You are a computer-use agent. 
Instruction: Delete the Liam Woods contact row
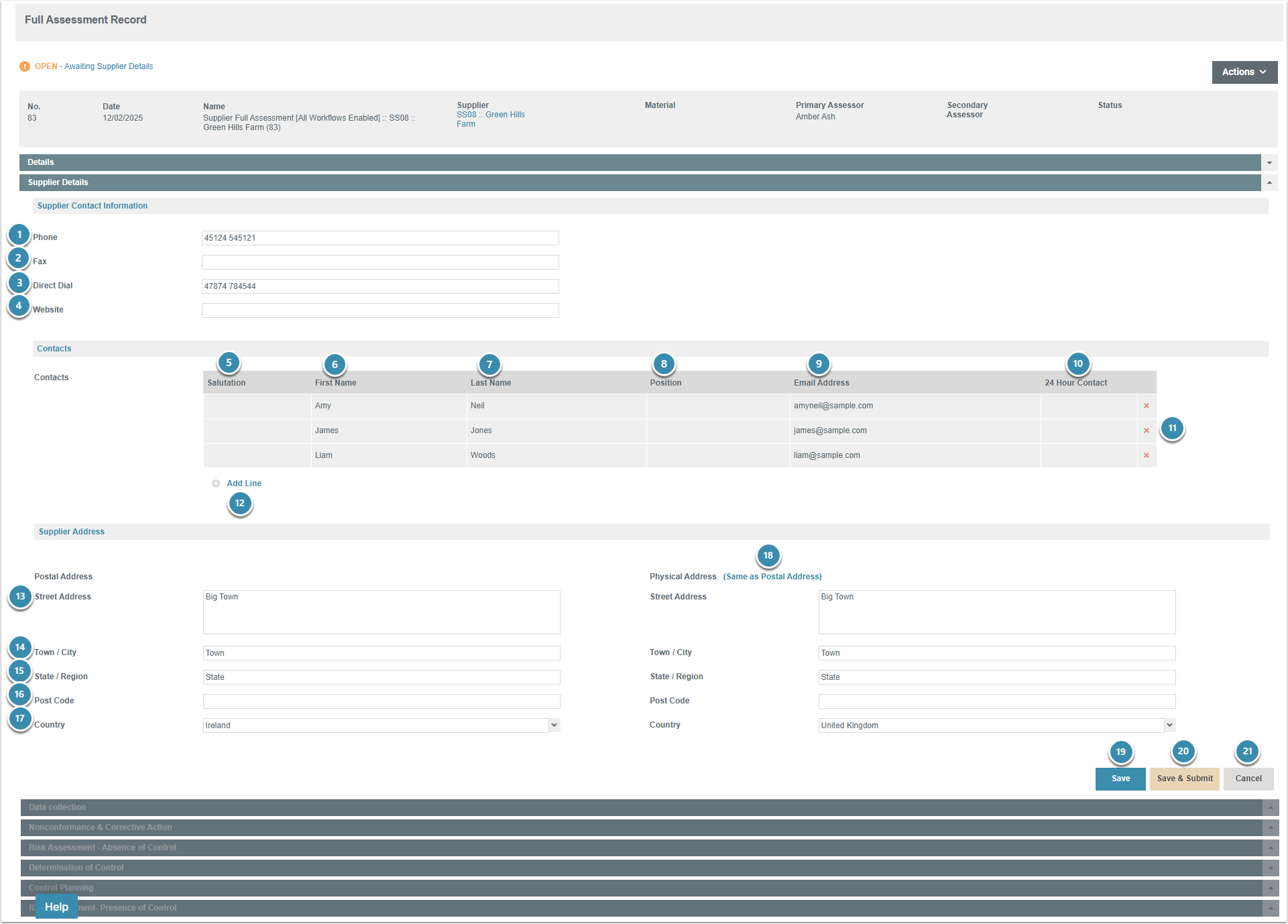pos(1146,455)
